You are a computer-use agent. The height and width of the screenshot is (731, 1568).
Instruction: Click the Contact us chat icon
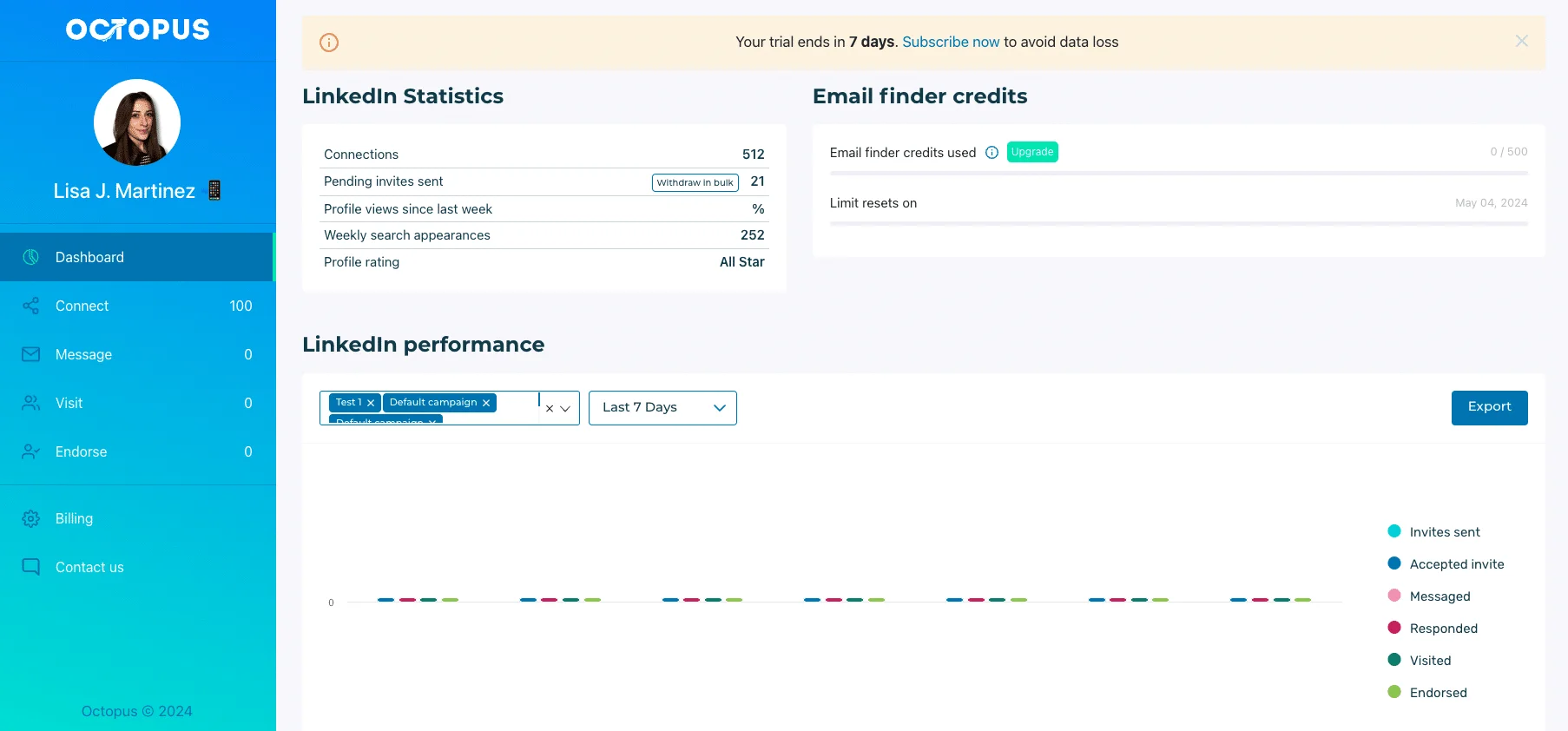click(31, 567)
